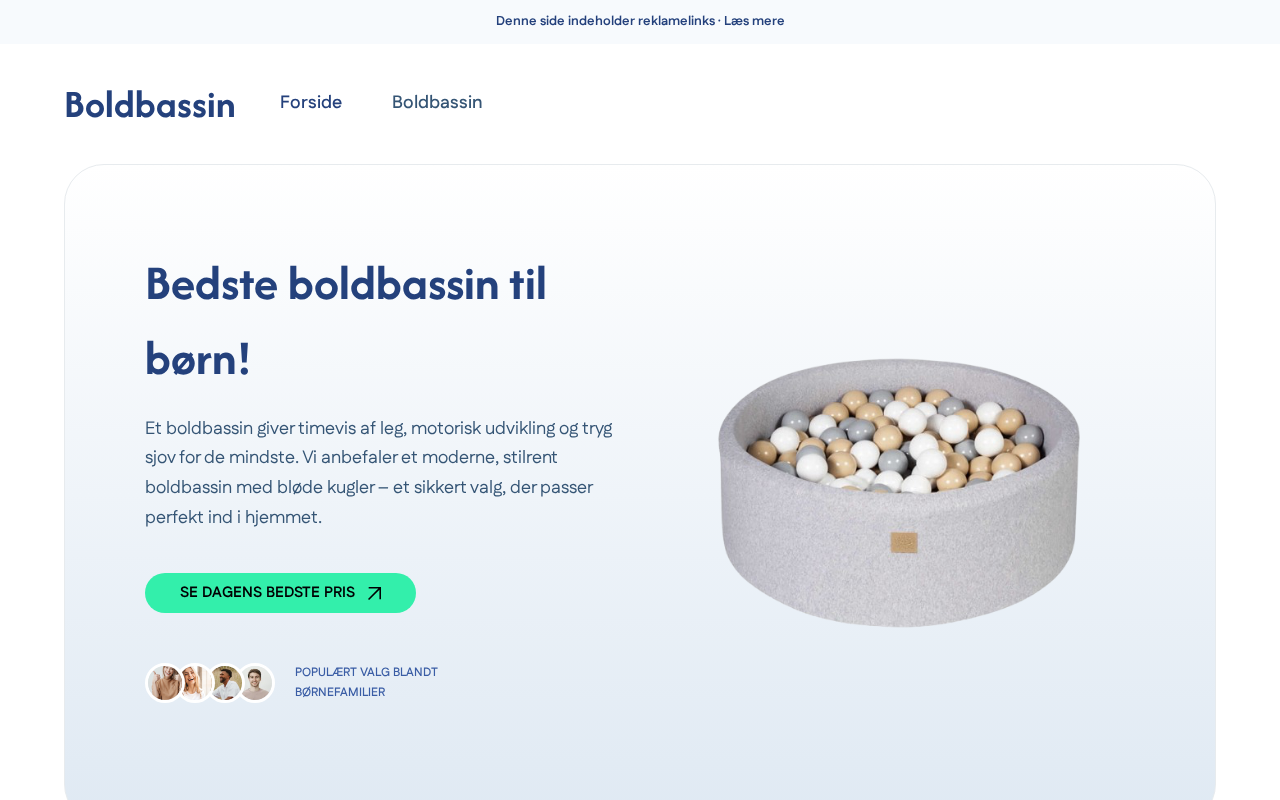Click the arrow icon inside the price button
The image size is (1280, 800).
click(375, 593)
